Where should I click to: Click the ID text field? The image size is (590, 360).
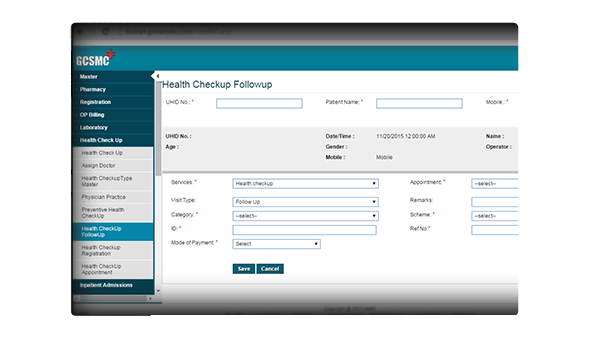pos(304,230)
